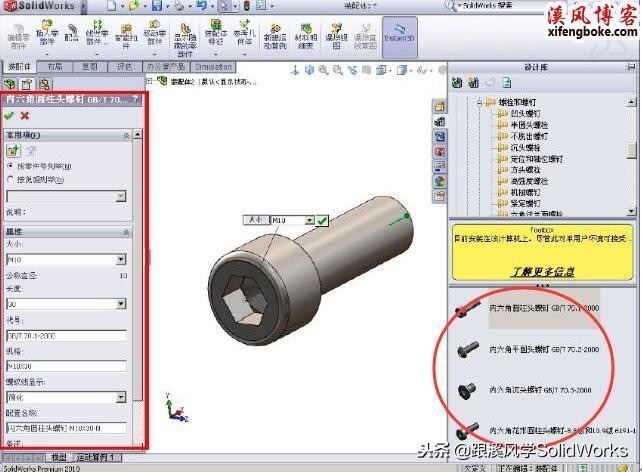Click the GB/T 70.1-2000 part number field
The image size is (642, 472).
[x=67, y=336]
